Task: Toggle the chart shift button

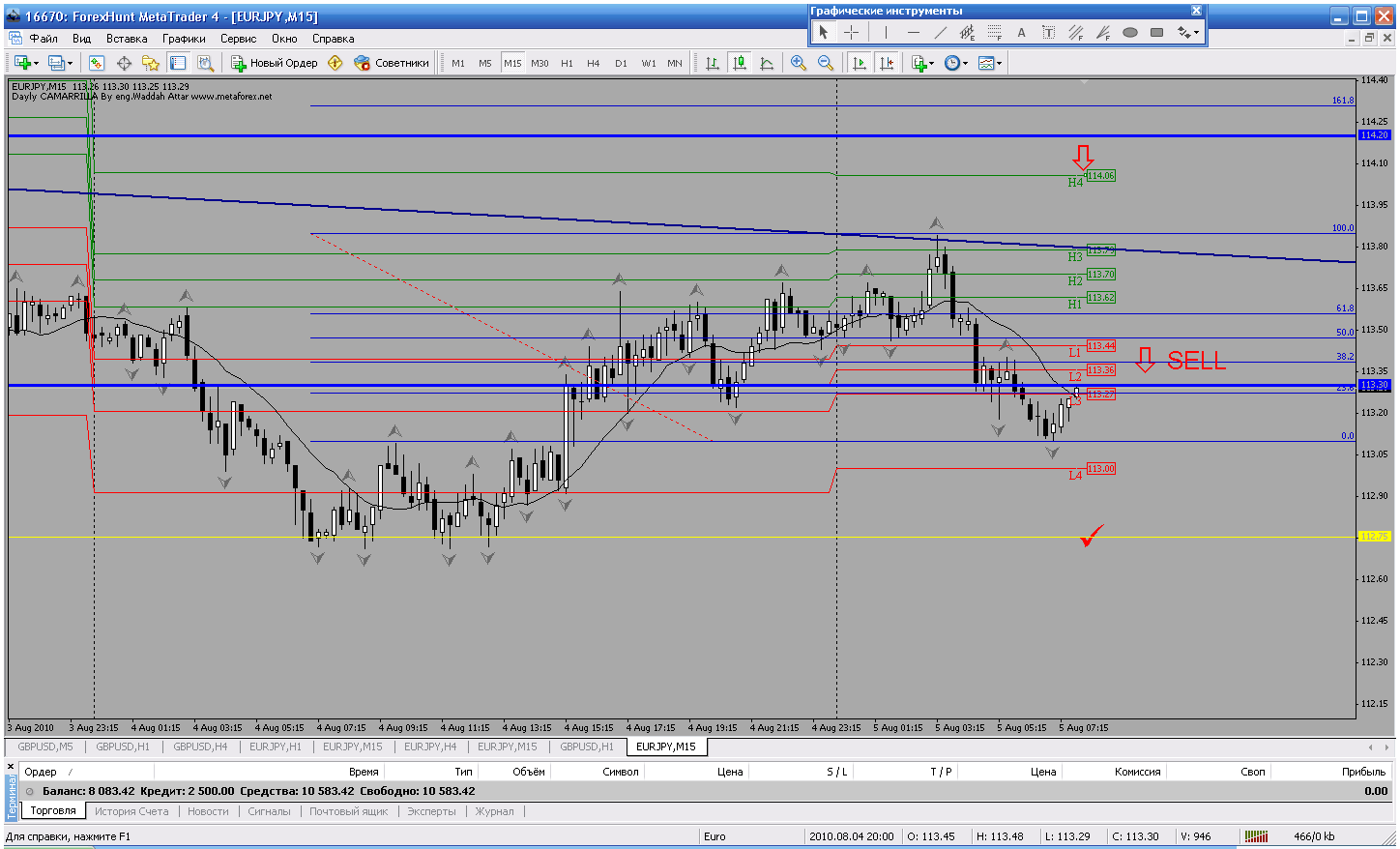Action: point(886,63)
